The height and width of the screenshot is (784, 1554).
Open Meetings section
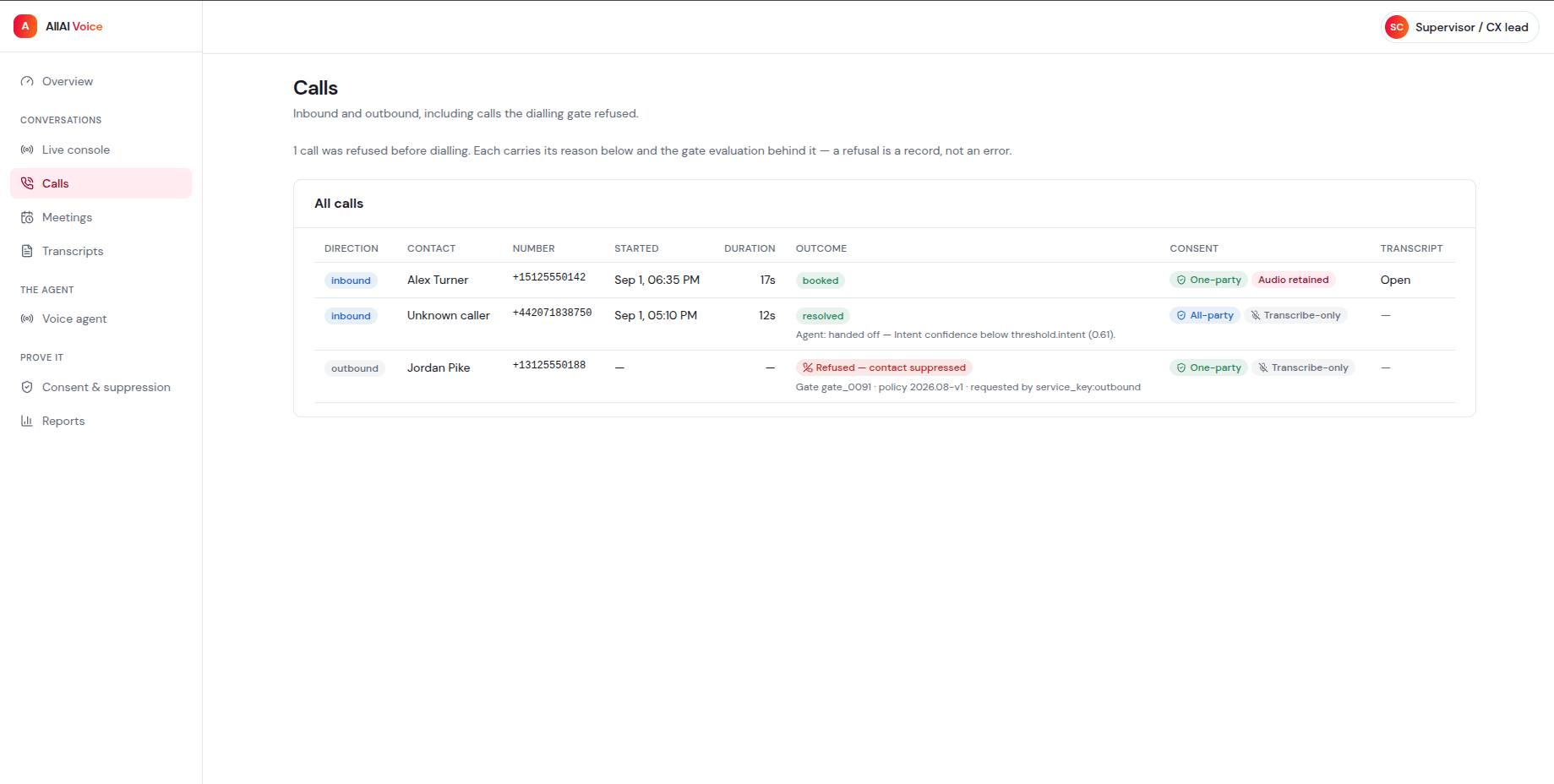[101, 217]
